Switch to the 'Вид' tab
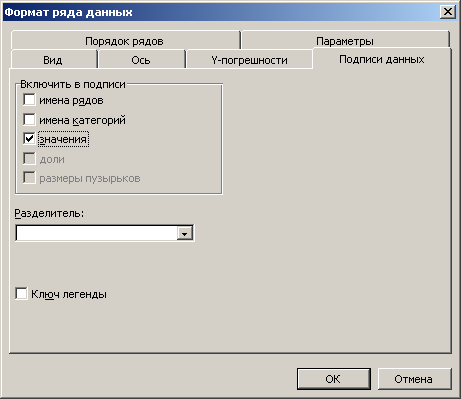Viewport: 461px width, 399px height. pyautogui.click(x=53, y=60)
